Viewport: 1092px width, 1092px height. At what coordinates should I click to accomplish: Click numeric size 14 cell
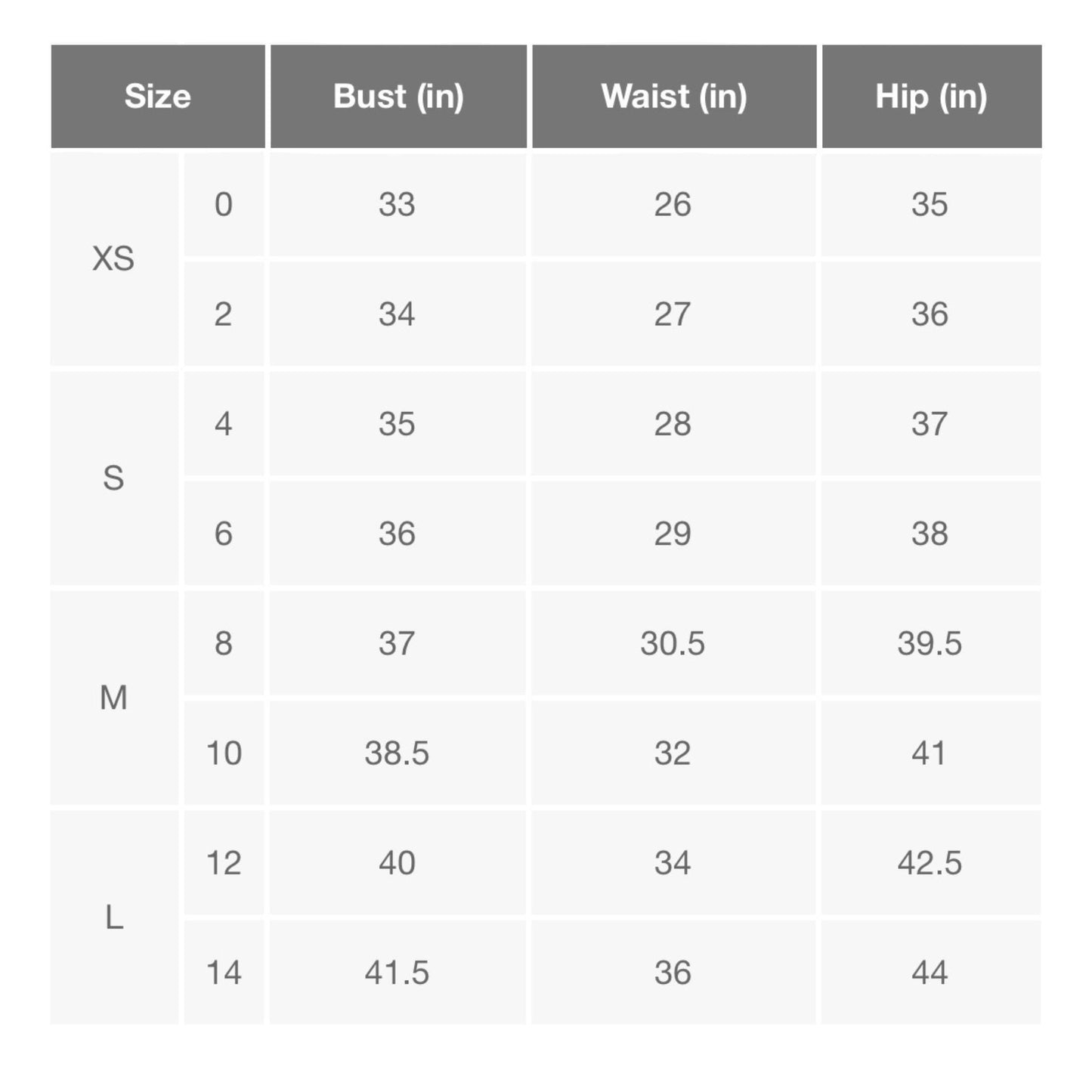224,972
